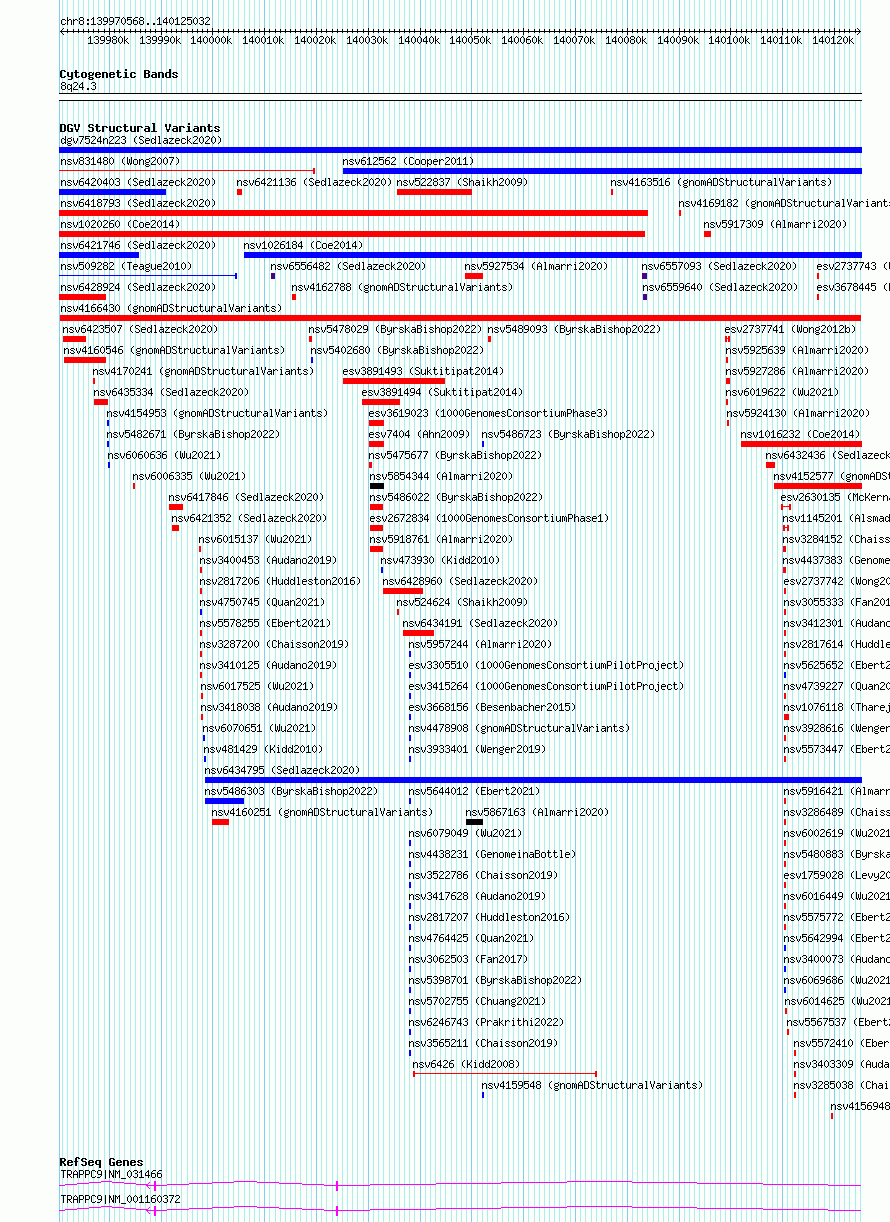Viewport: 890px width, 1222px height.
Task: Open nsv5854344 (Almarri2020) variant
Action: point(441,476)
